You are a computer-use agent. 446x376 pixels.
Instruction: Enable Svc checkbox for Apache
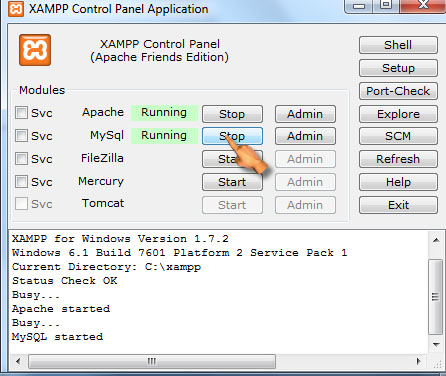click(21, 113)
